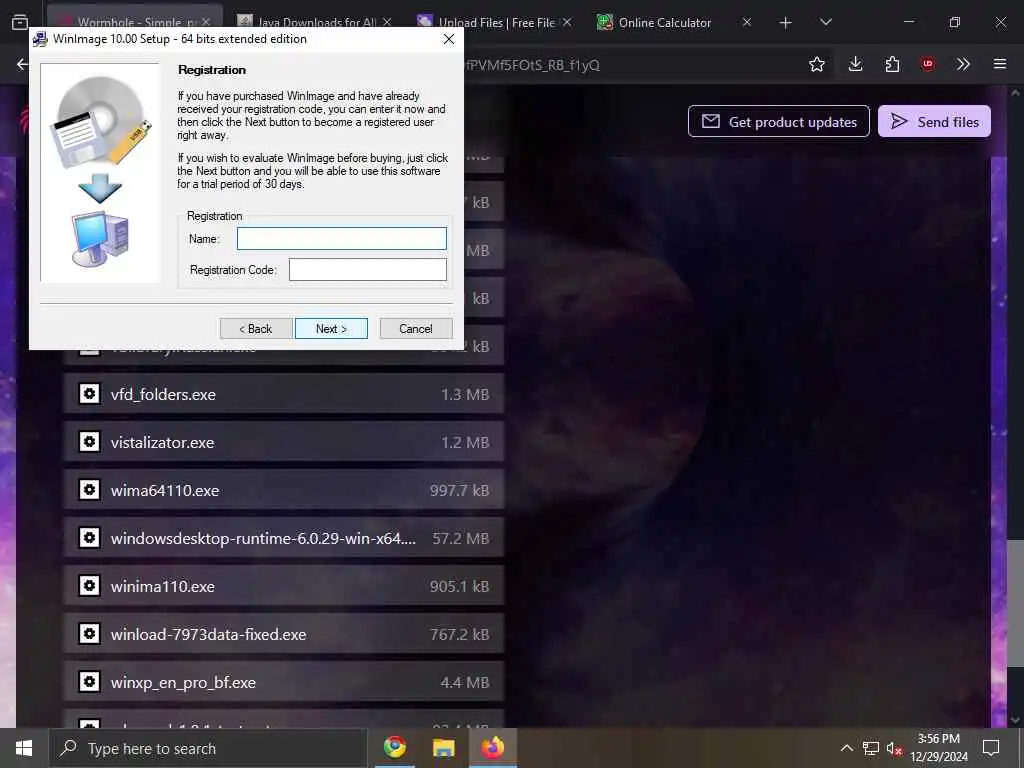Click the gear icon beside vistalizator.exe
Image resolution: width=1024 pixels, height=768 pixels.
(x=89, y=441)
